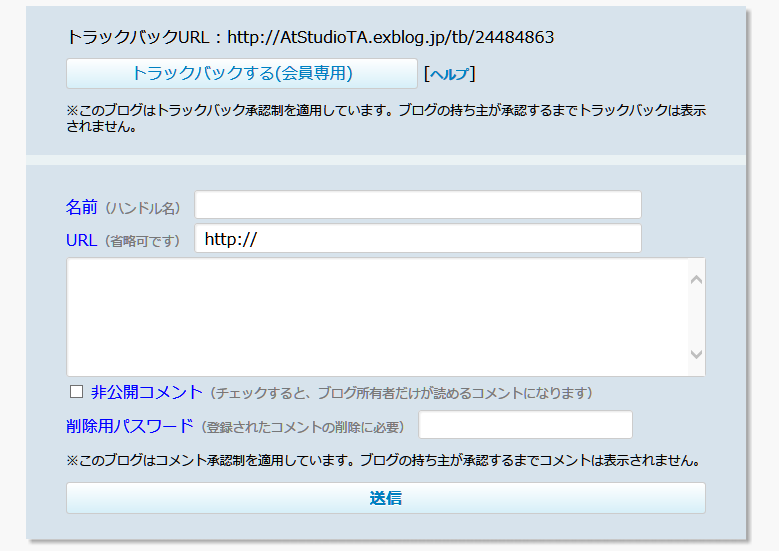Focus the 名前 (ハンドル名) input field
779x551 pixels.
pos(418,205)
